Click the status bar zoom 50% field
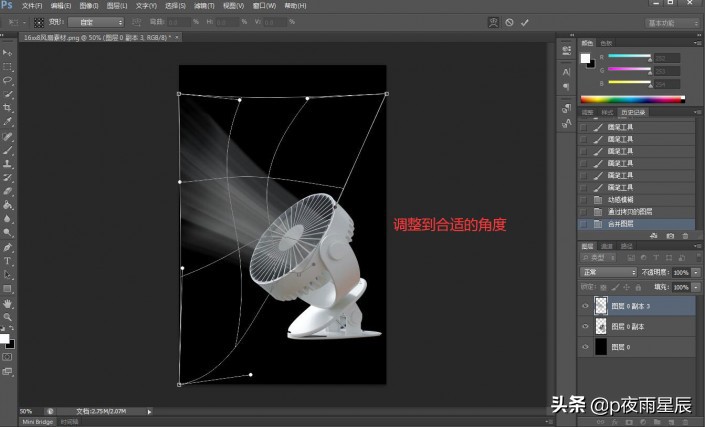The width and height of the screenshot is (705, 427). coord(31,411)
